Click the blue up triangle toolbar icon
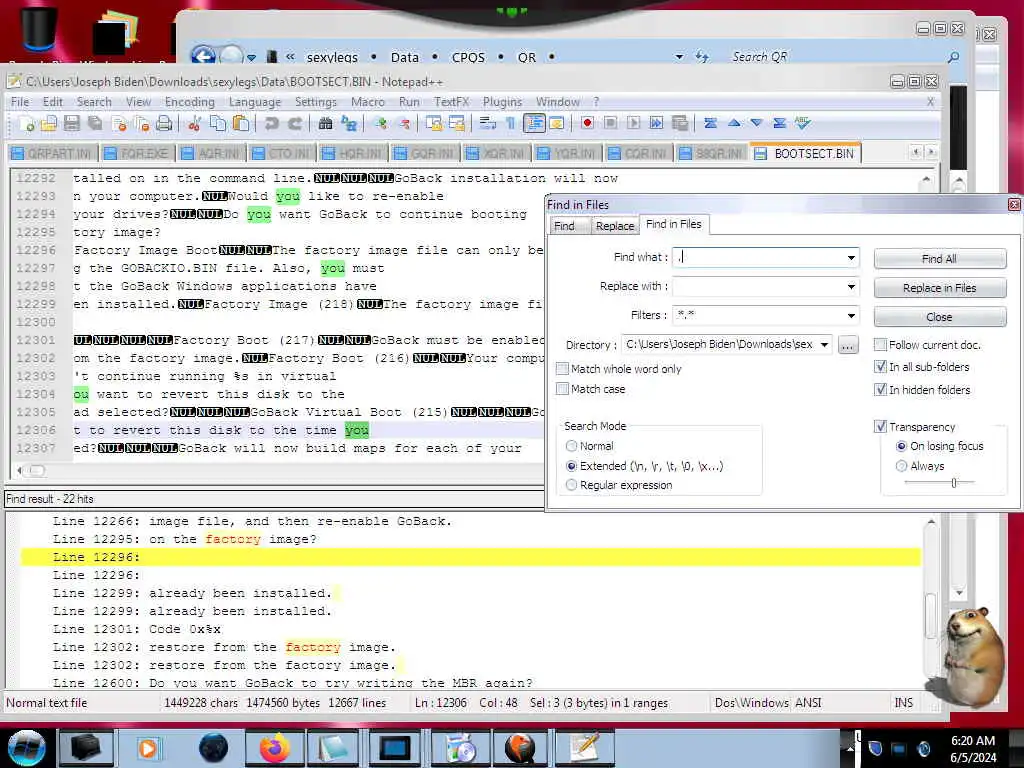 [x=733, y=123]
